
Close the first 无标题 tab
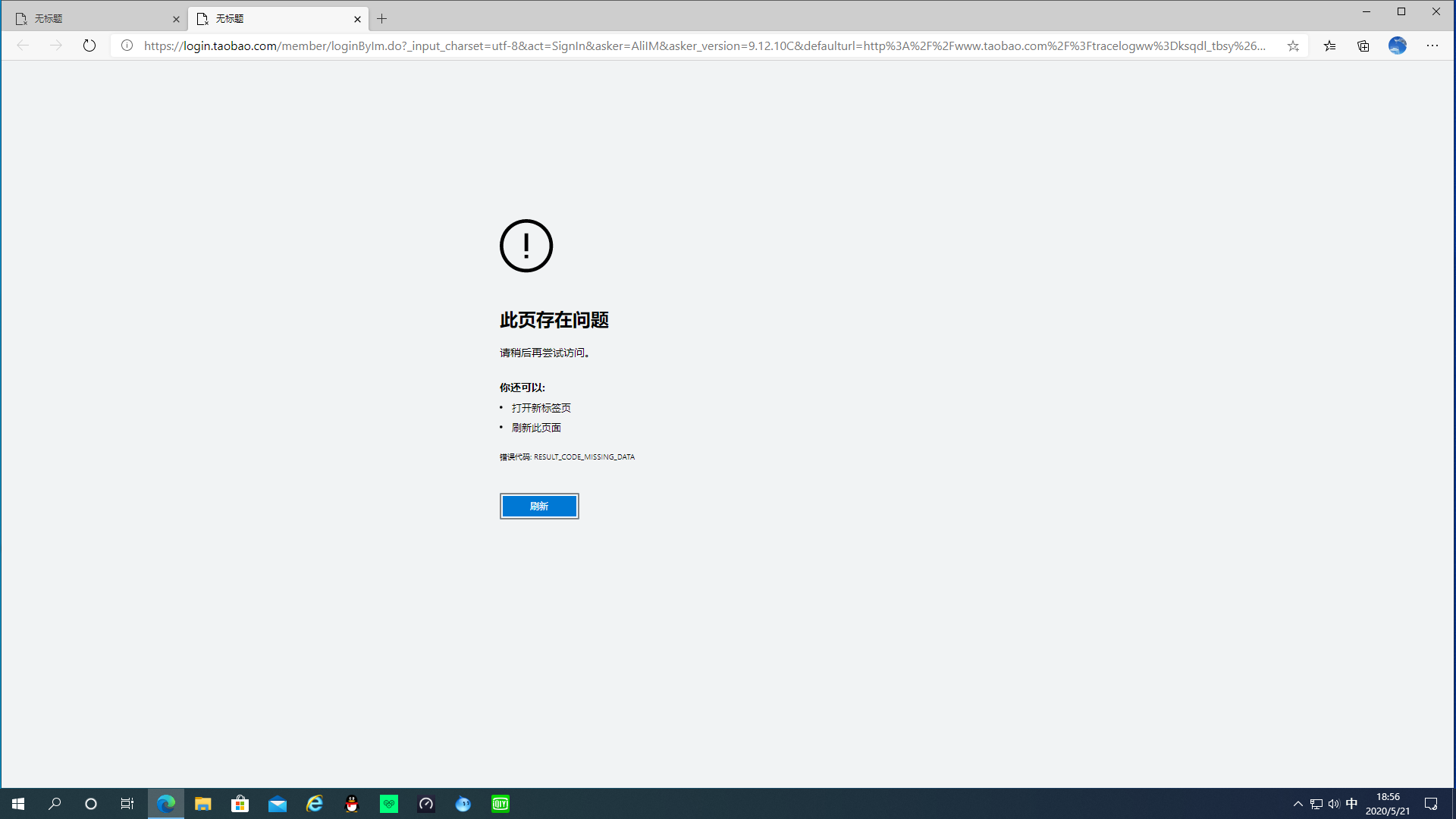pyautogui.click(x=176, y=19)
